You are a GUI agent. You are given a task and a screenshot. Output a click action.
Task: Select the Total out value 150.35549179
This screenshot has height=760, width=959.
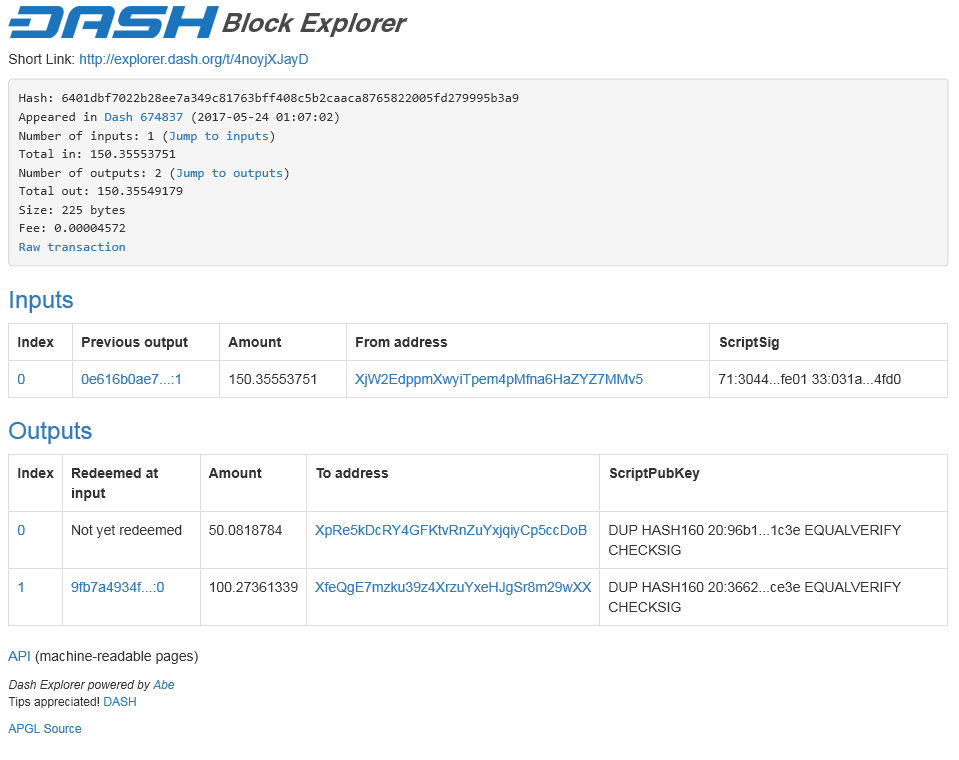(x=140, y=191)
